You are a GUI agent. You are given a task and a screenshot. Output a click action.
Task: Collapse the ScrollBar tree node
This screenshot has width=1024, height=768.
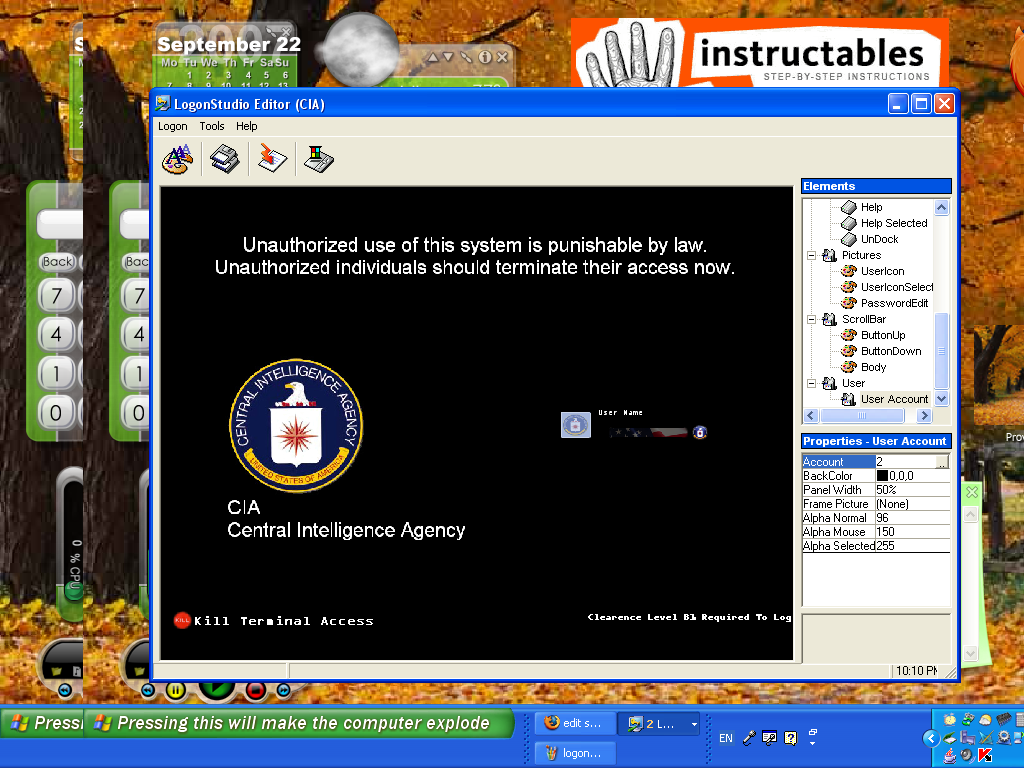click(x=812, y=319)
